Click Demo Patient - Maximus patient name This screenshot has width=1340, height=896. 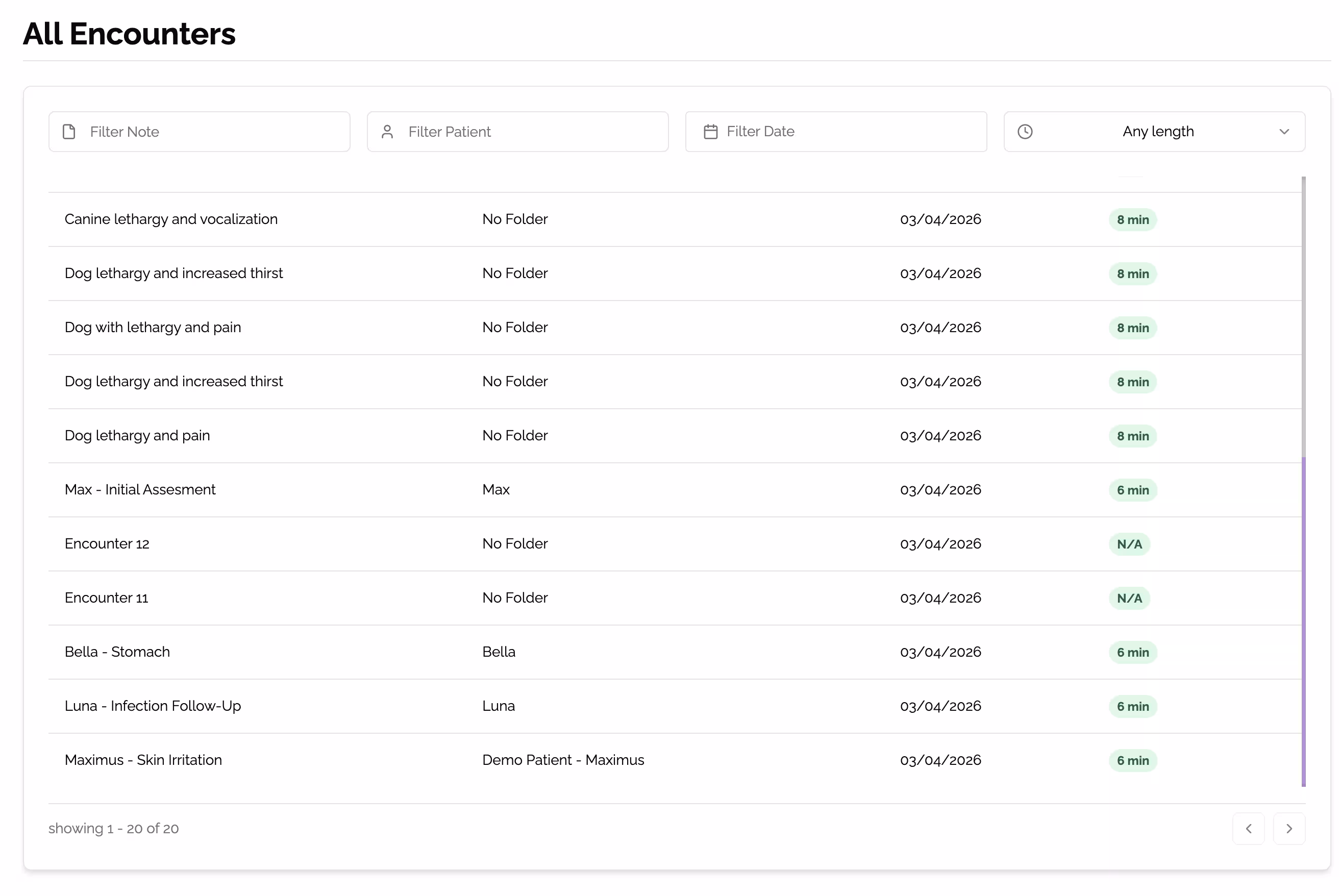tap(562, 760)
